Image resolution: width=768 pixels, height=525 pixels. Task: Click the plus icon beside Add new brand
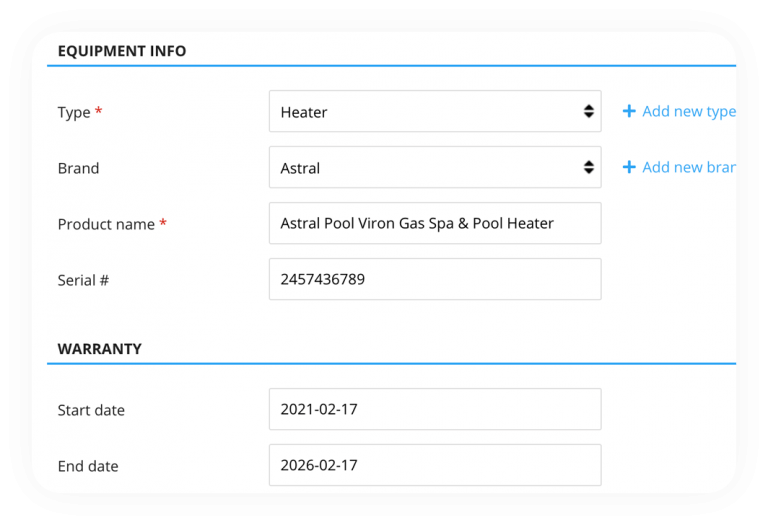click(x=629, y=168)
